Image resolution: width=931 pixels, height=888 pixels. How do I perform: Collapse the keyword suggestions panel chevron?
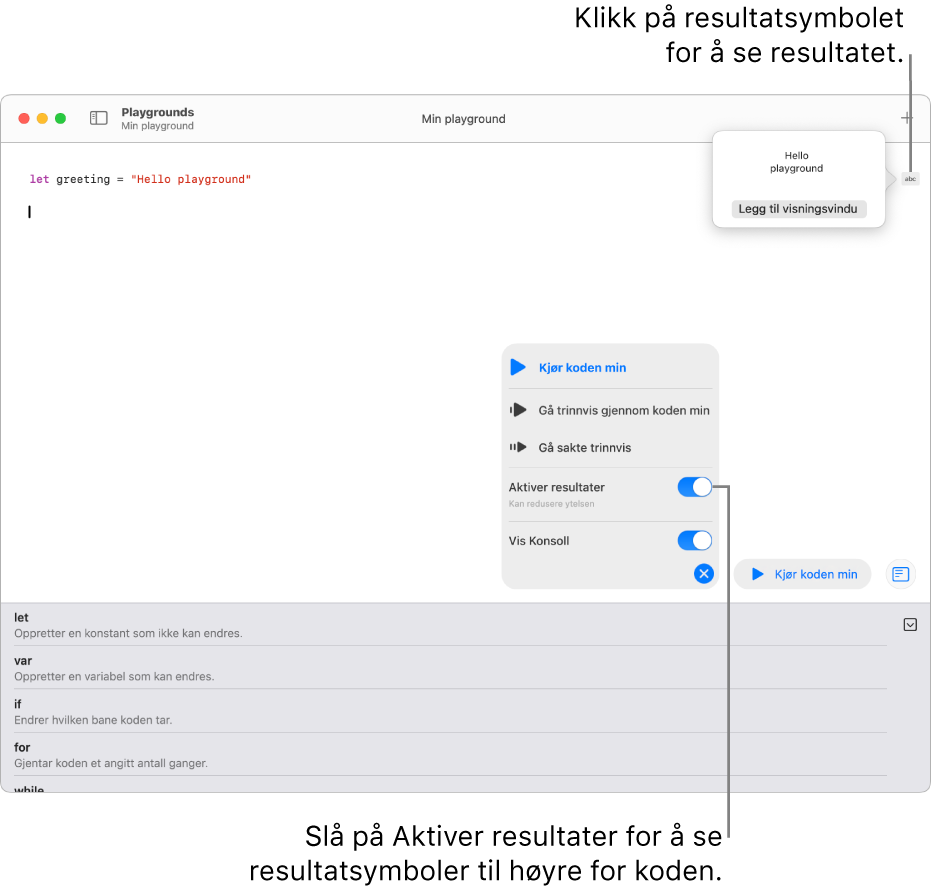pyautogui.click(x=910, y=624)
